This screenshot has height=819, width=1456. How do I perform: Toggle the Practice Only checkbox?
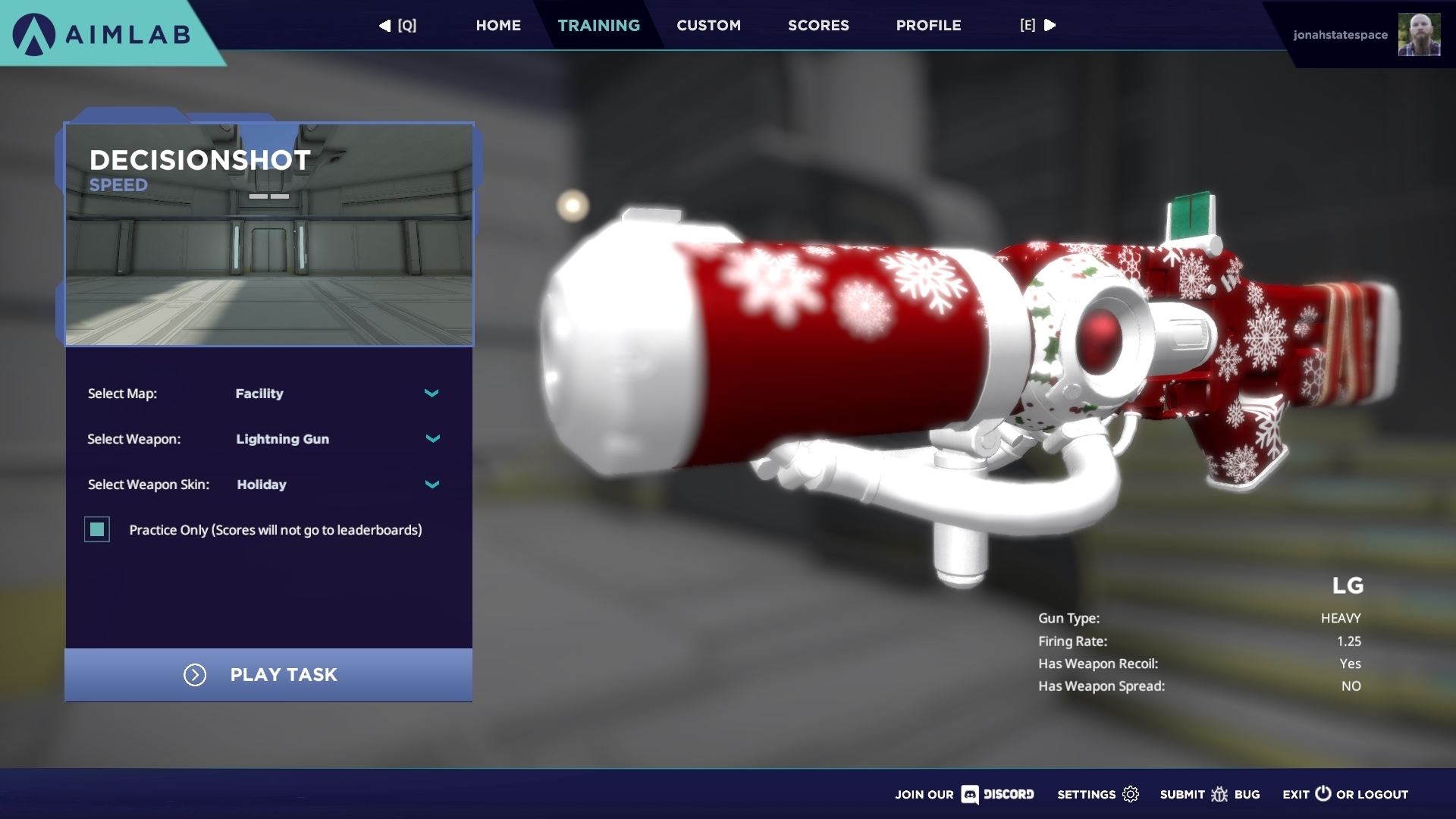tap(97, 529)
